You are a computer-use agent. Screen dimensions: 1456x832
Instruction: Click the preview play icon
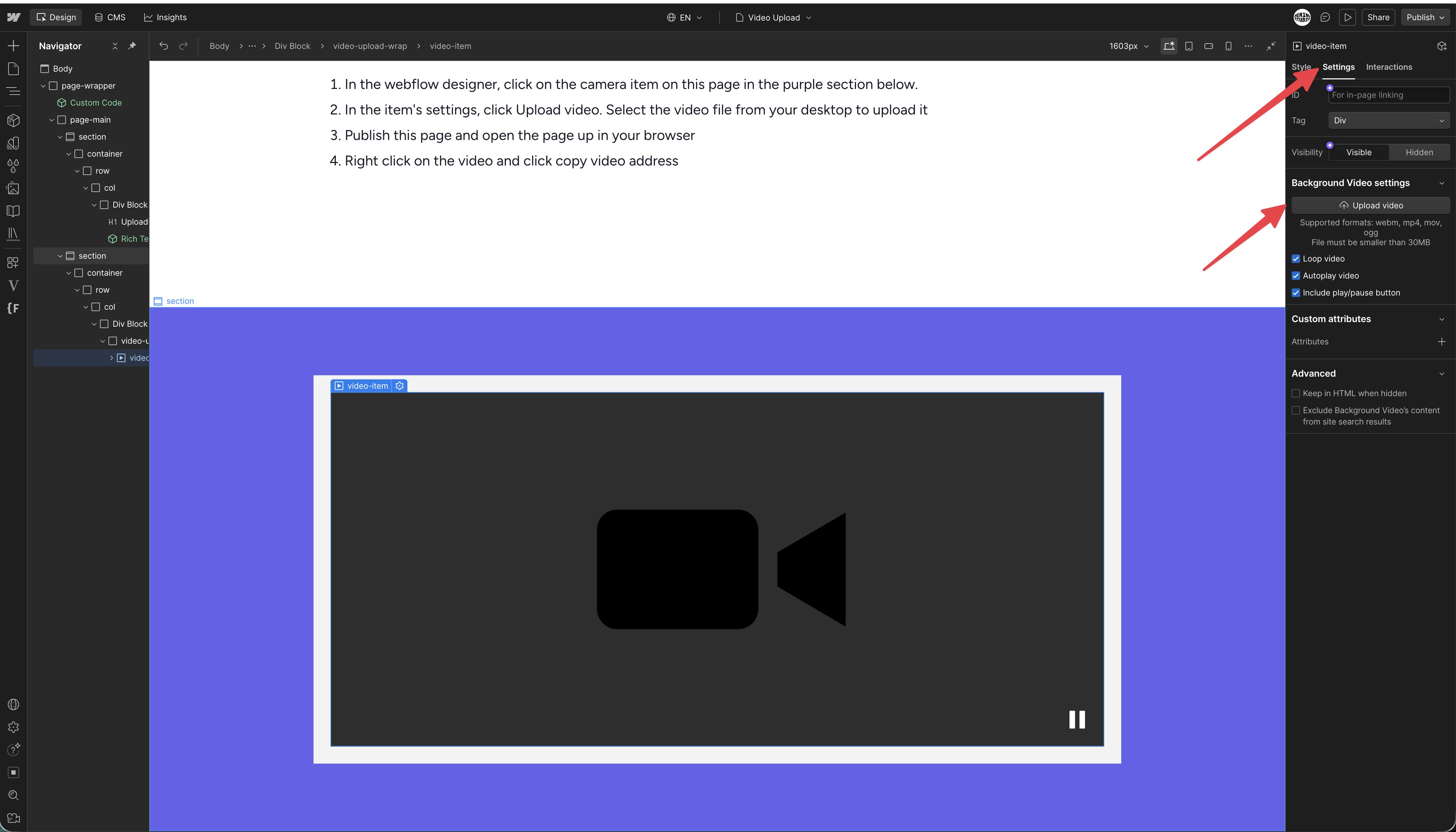click(x=1348, y=17)
